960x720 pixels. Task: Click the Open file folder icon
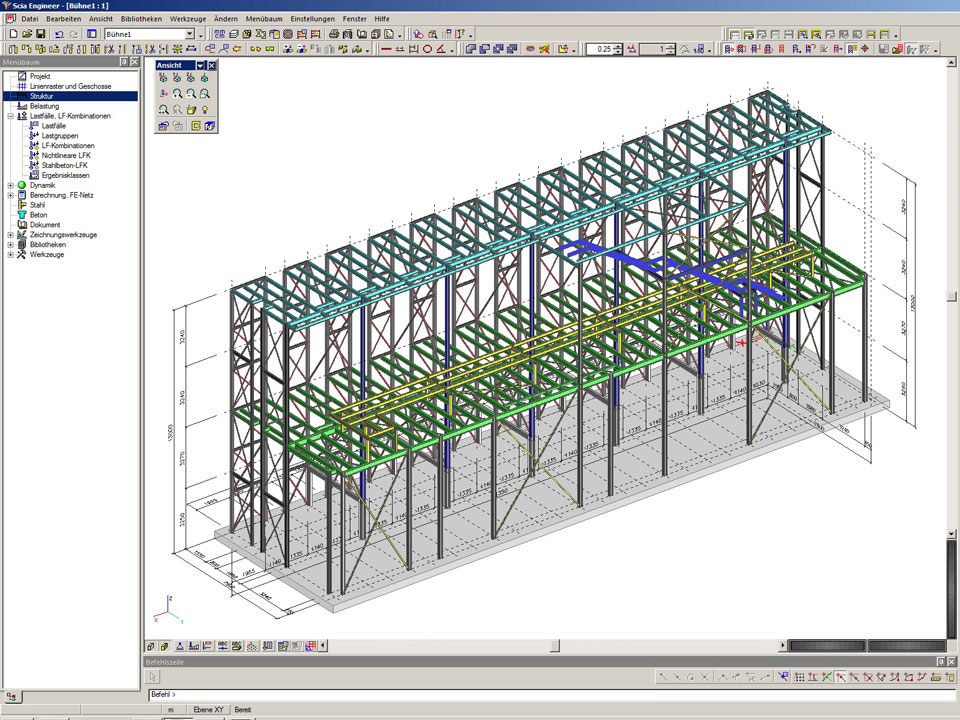(x=27, y=34)
